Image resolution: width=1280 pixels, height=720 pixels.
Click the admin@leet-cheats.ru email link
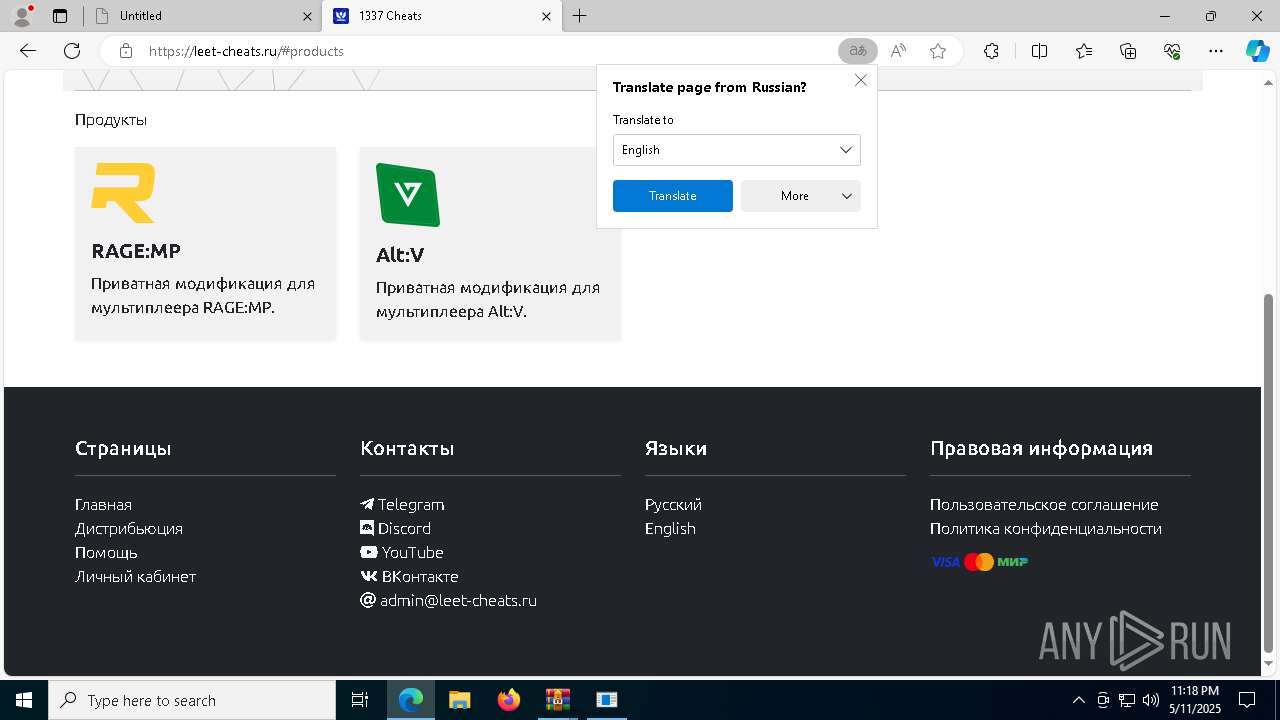pos(458,600)
